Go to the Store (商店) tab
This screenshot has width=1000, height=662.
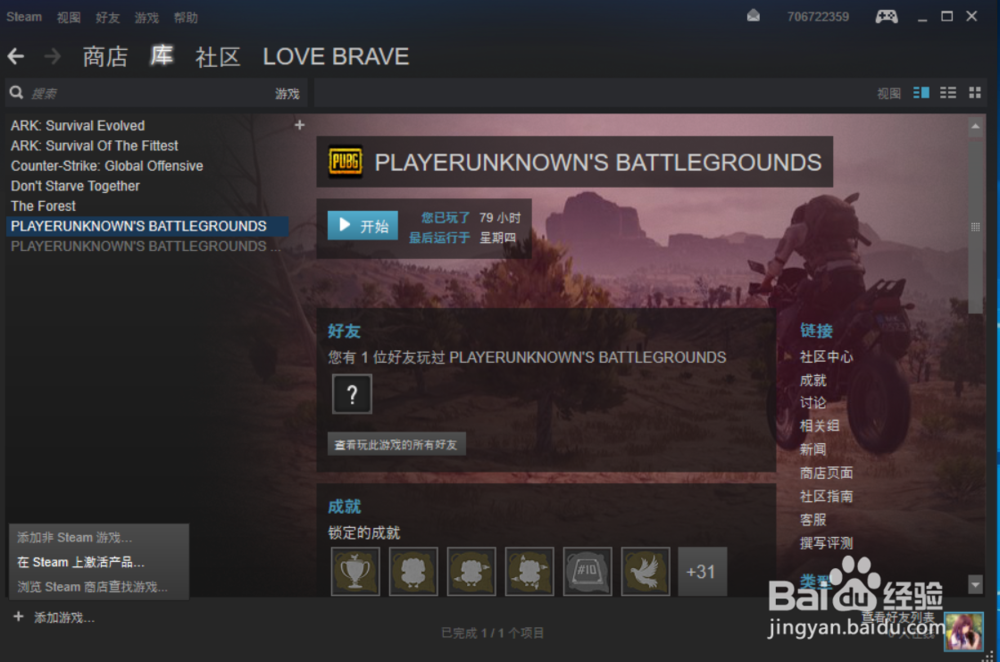[x=105, y=57]
